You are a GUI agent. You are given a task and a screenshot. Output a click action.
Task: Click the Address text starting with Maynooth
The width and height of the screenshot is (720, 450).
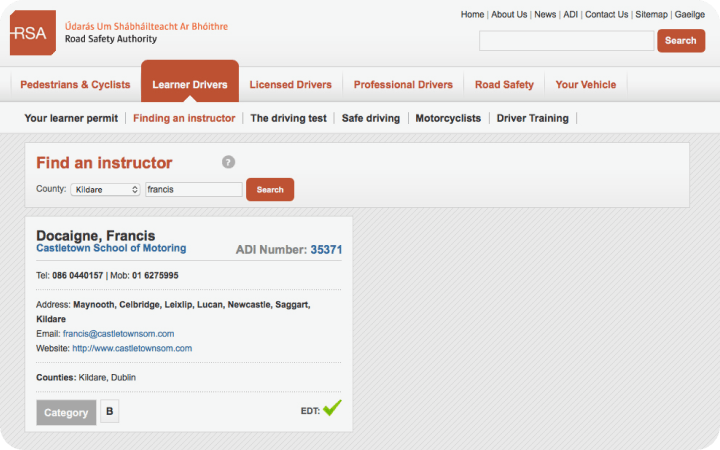coord(173,311)
